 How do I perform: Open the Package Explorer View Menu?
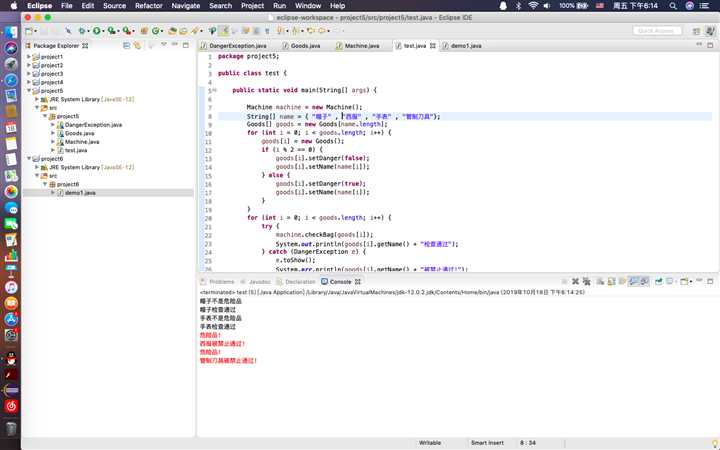coord(164,45)
